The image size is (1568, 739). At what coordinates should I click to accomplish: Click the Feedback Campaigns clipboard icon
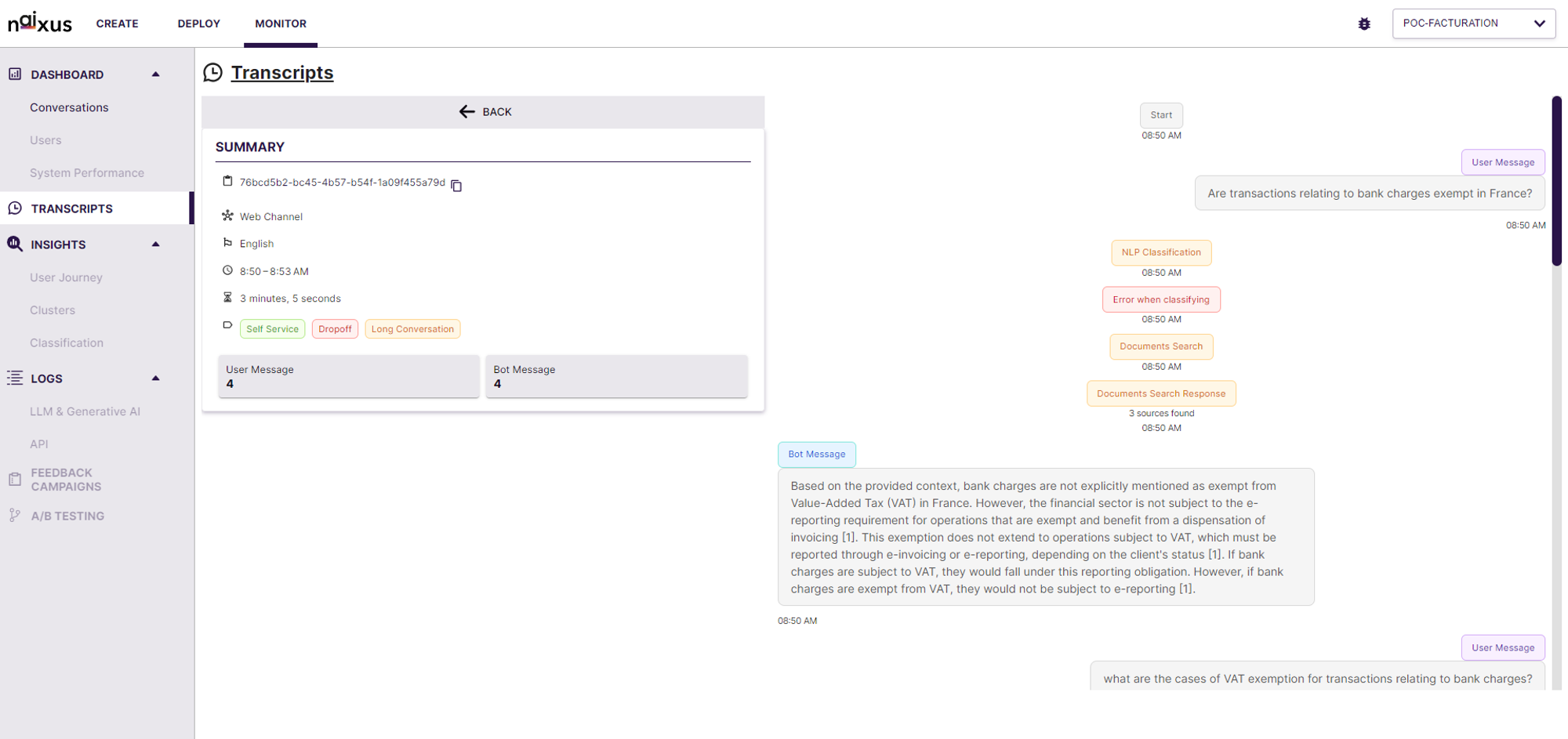(x=15, y=479)
